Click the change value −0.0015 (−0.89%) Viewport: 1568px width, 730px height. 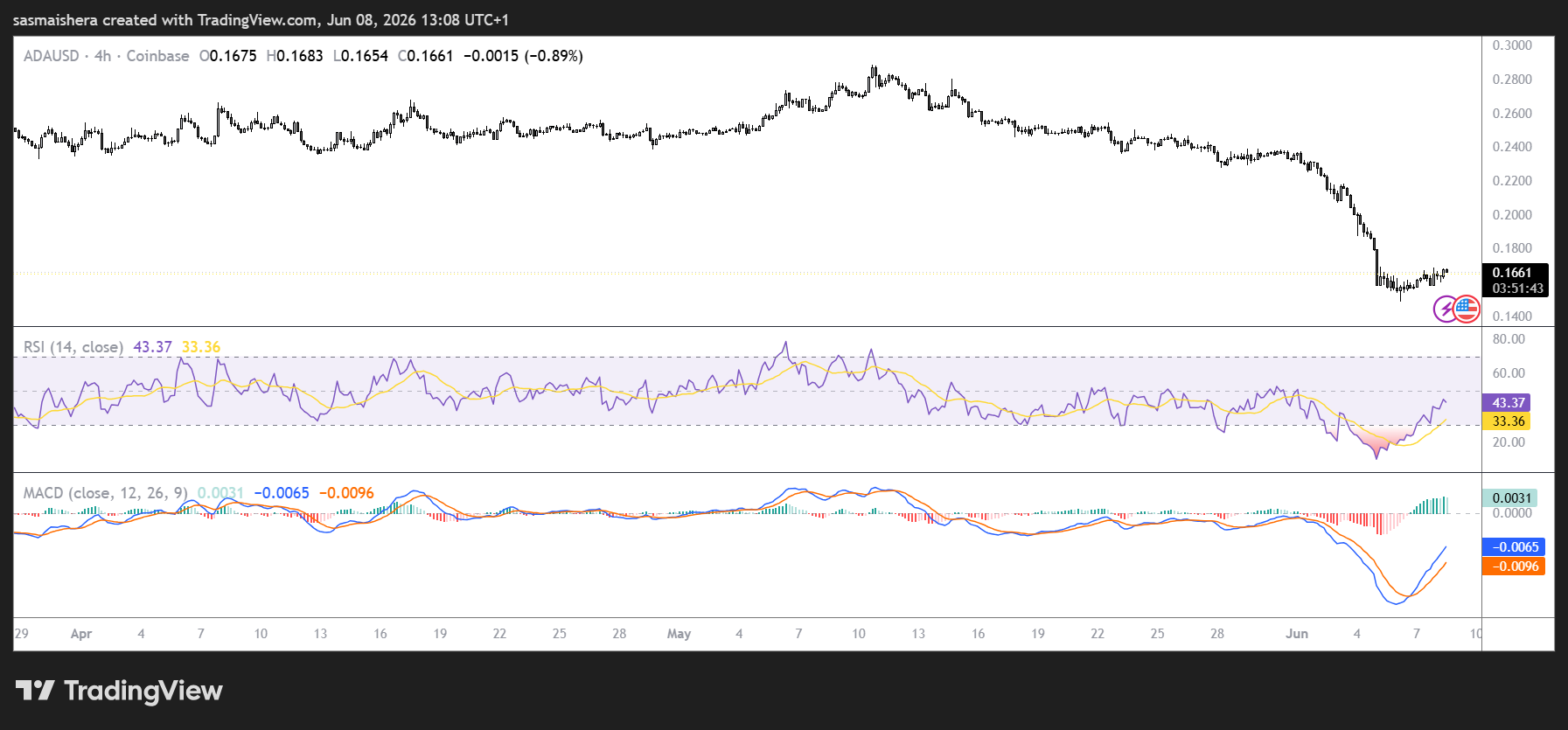point(523,56)
